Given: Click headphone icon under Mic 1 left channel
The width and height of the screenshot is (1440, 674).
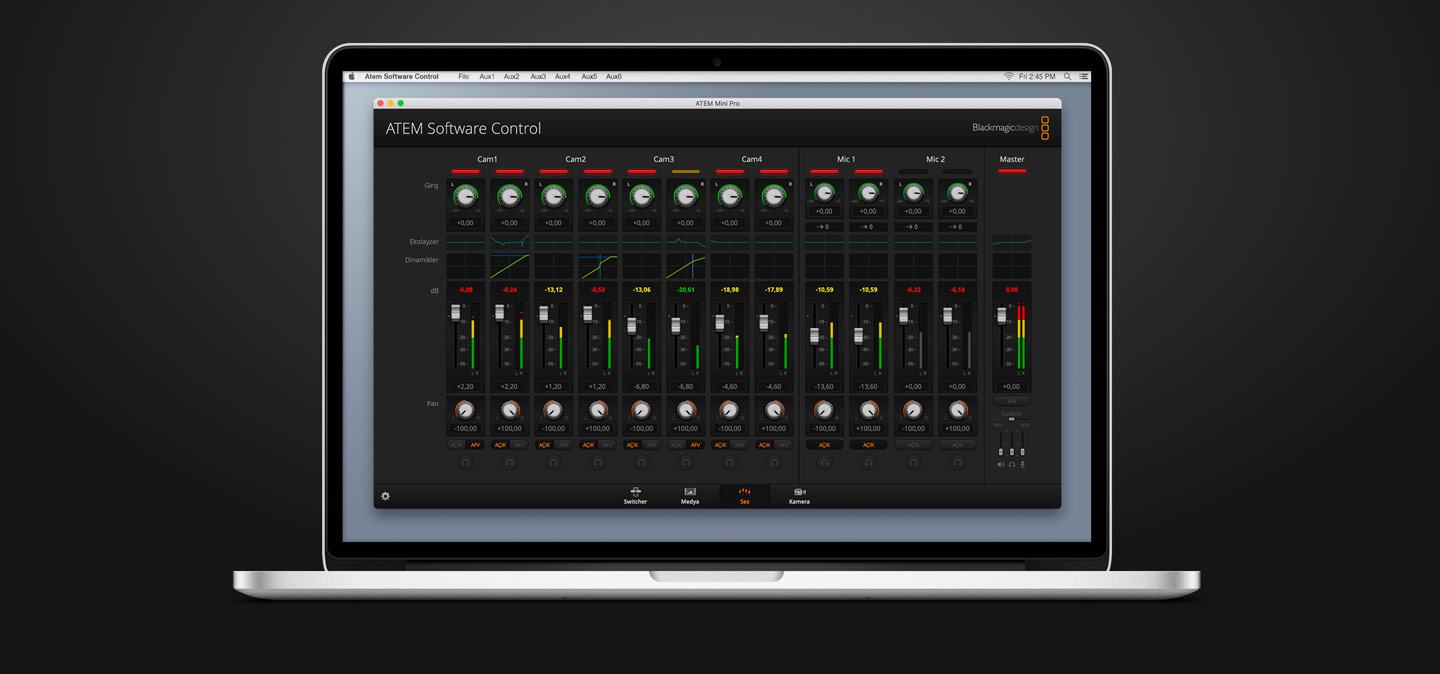Looking at the screenshot, I should tap(824, 463).
